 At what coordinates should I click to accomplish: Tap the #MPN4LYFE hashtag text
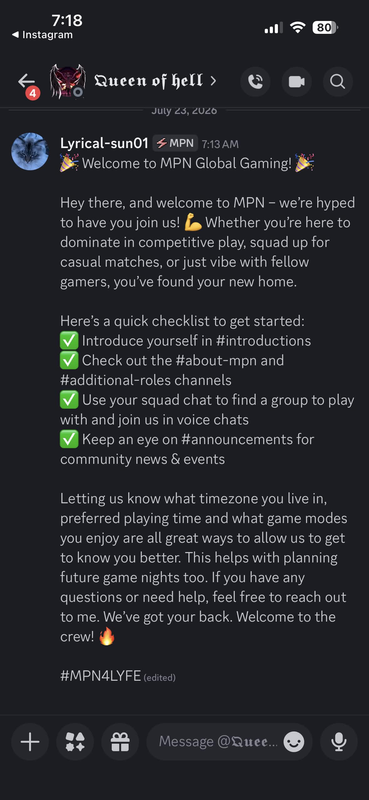point(101,676)
